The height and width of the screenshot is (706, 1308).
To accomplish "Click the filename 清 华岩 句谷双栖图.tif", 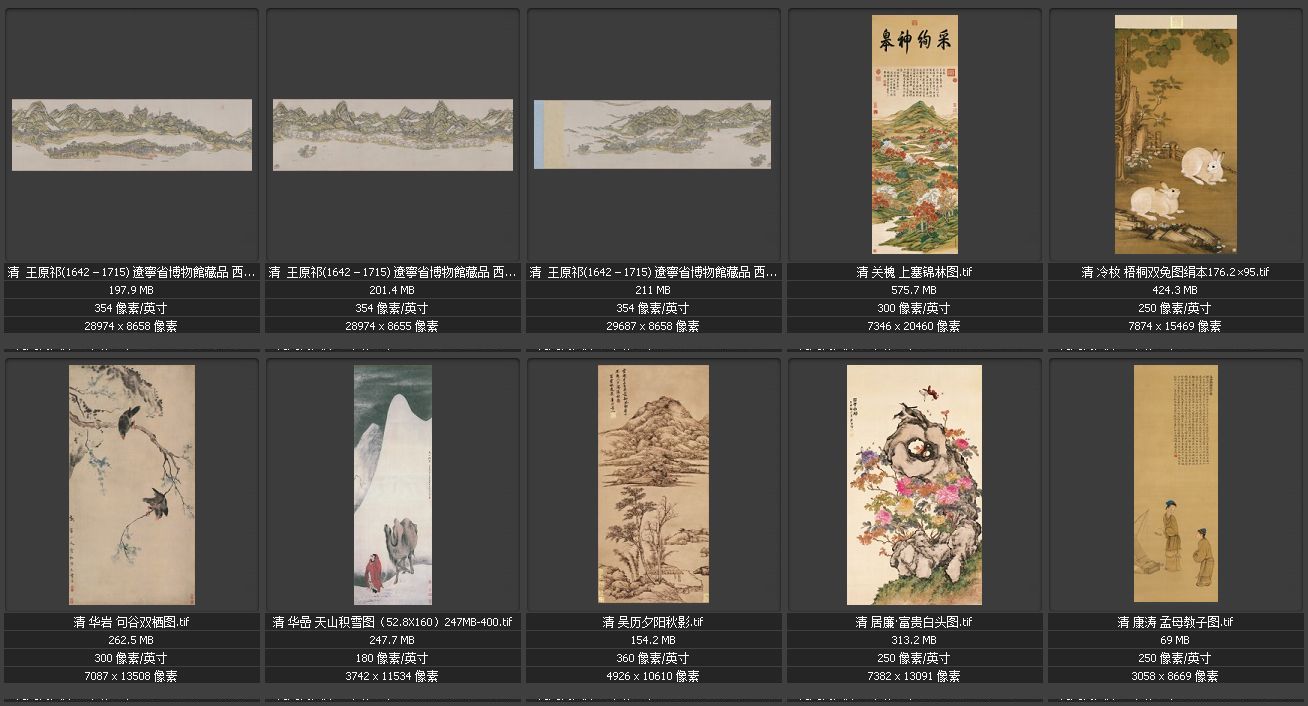I will 131,622.
